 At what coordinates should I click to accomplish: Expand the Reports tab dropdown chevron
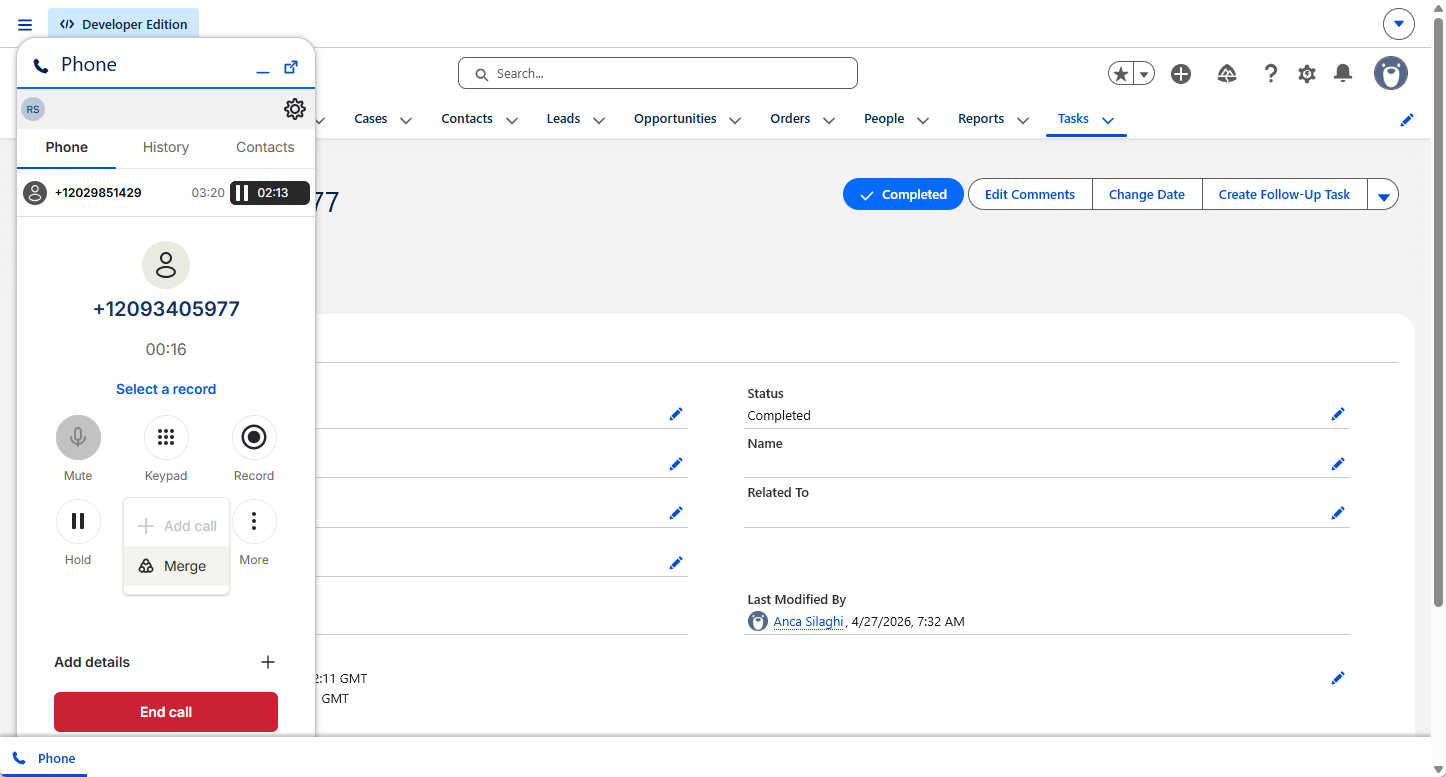coord(1023,120)
